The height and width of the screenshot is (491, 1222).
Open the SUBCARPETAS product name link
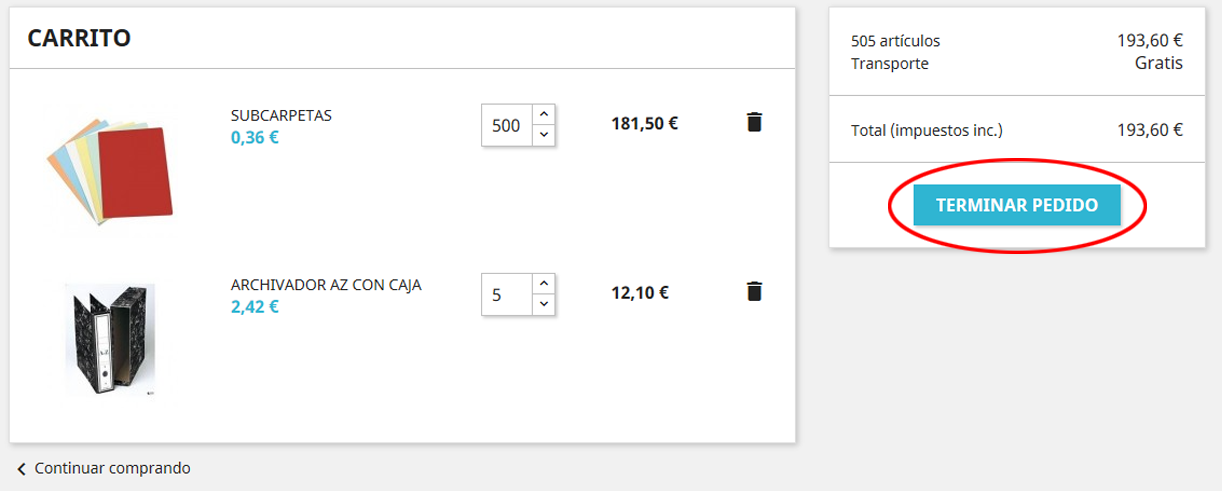tap(281, 115)
